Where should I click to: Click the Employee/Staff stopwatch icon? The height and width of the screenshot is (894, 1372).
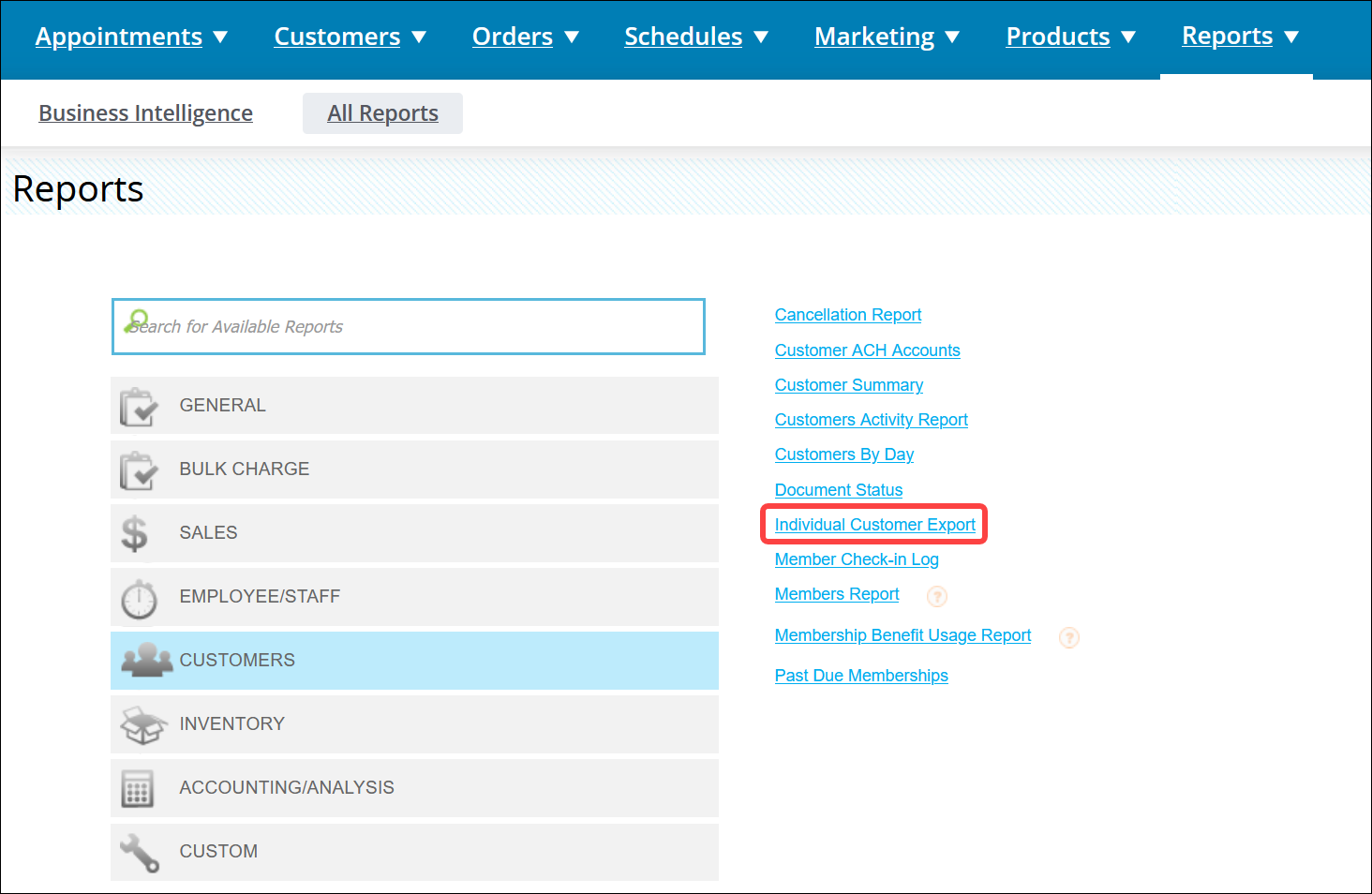click(140, 598)
